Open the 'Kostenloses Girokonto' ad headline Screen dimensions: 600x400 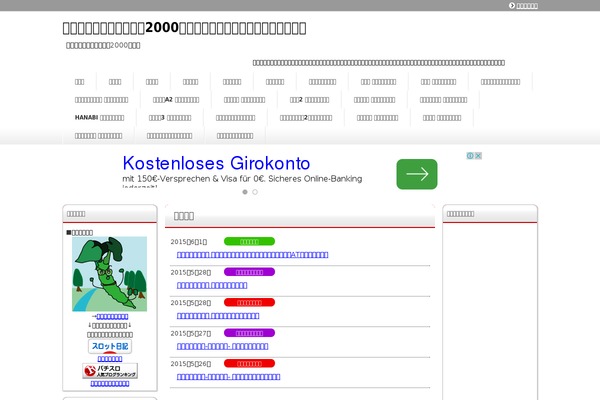216,163
